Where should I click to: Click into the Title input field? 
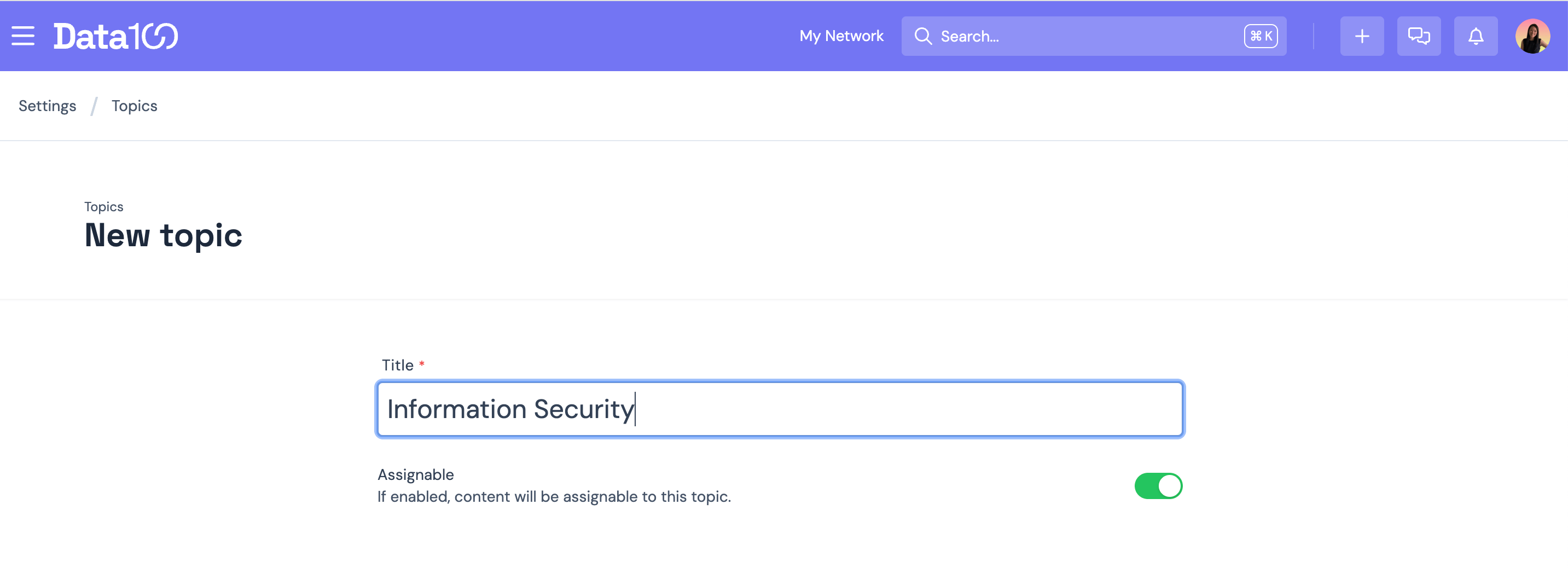[852, 409]
